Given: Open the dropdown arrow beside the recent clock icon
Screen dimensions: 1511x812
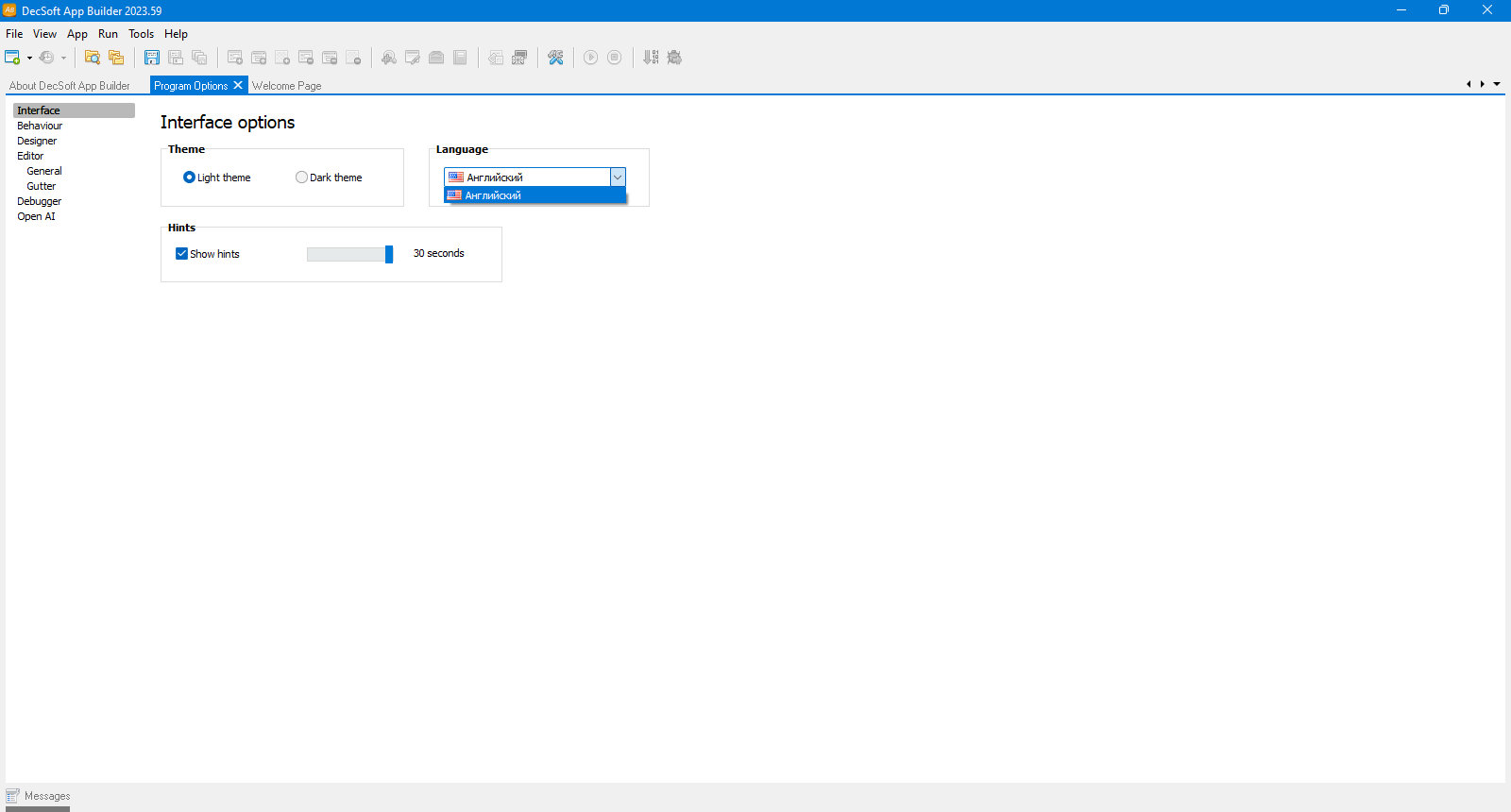Looking at the screenshot, I should click(63, 58).
